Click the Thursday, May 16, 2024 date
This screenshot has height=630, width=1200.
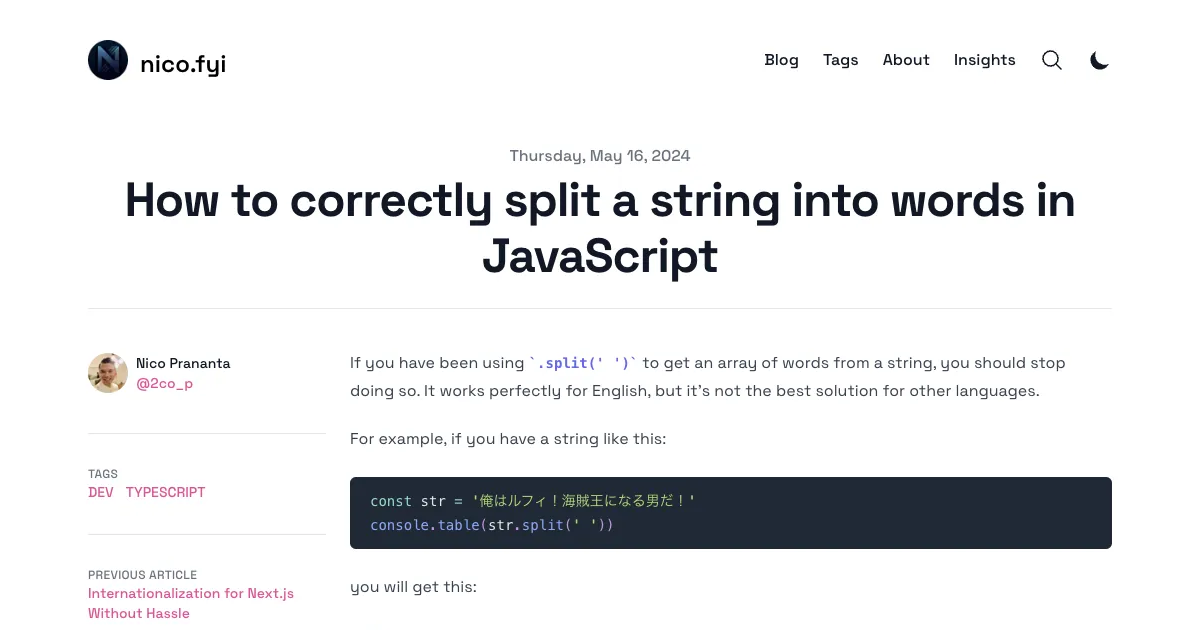600,156
